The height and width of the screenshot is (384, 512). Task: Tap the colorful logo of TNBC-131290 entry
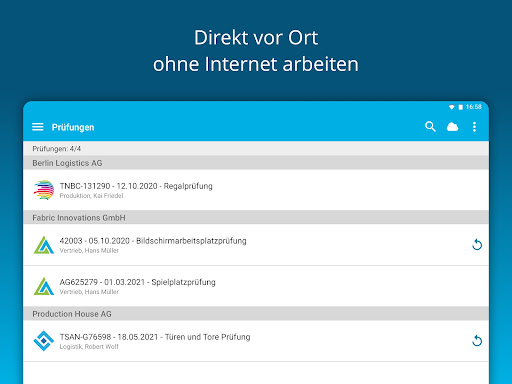44,190
